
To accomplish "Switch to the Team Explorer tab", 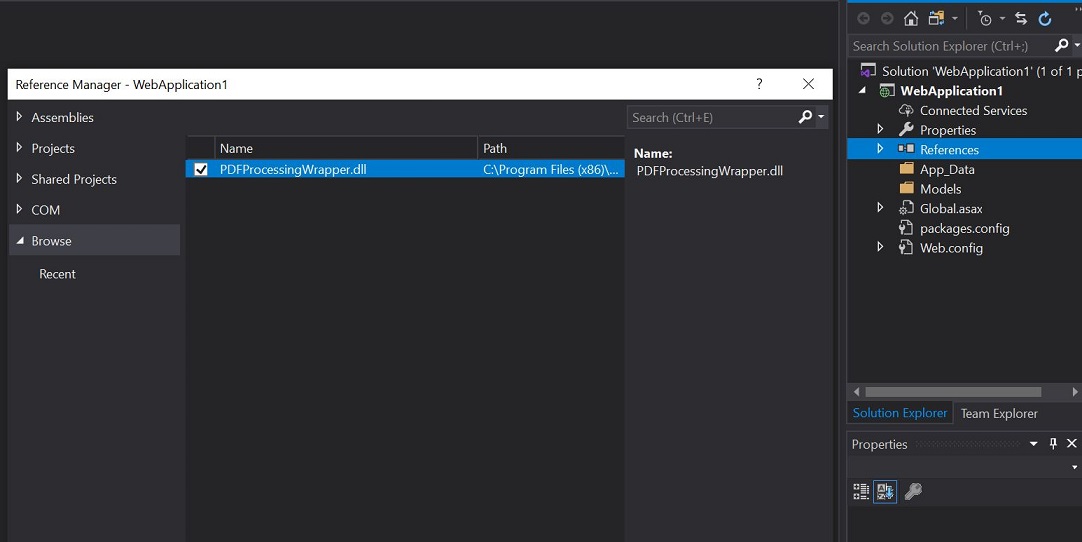I will pos(998,413).
